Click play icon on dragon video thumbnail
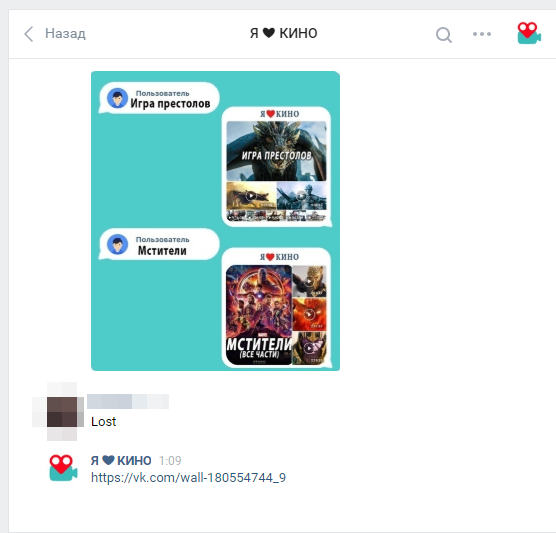This screenshot has height=533, width=556. pos(251,196)
